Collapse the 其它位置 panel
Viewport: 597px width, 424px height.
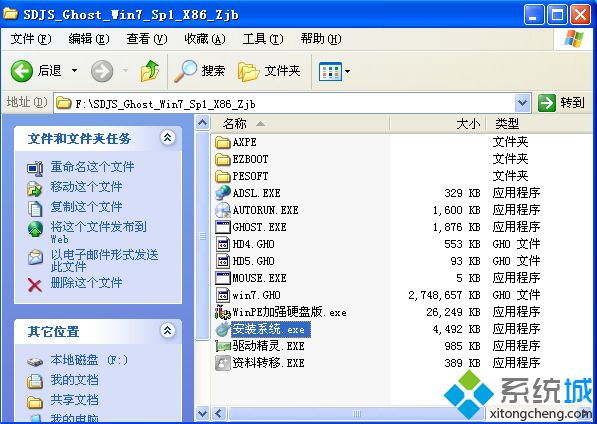point(168,330)
